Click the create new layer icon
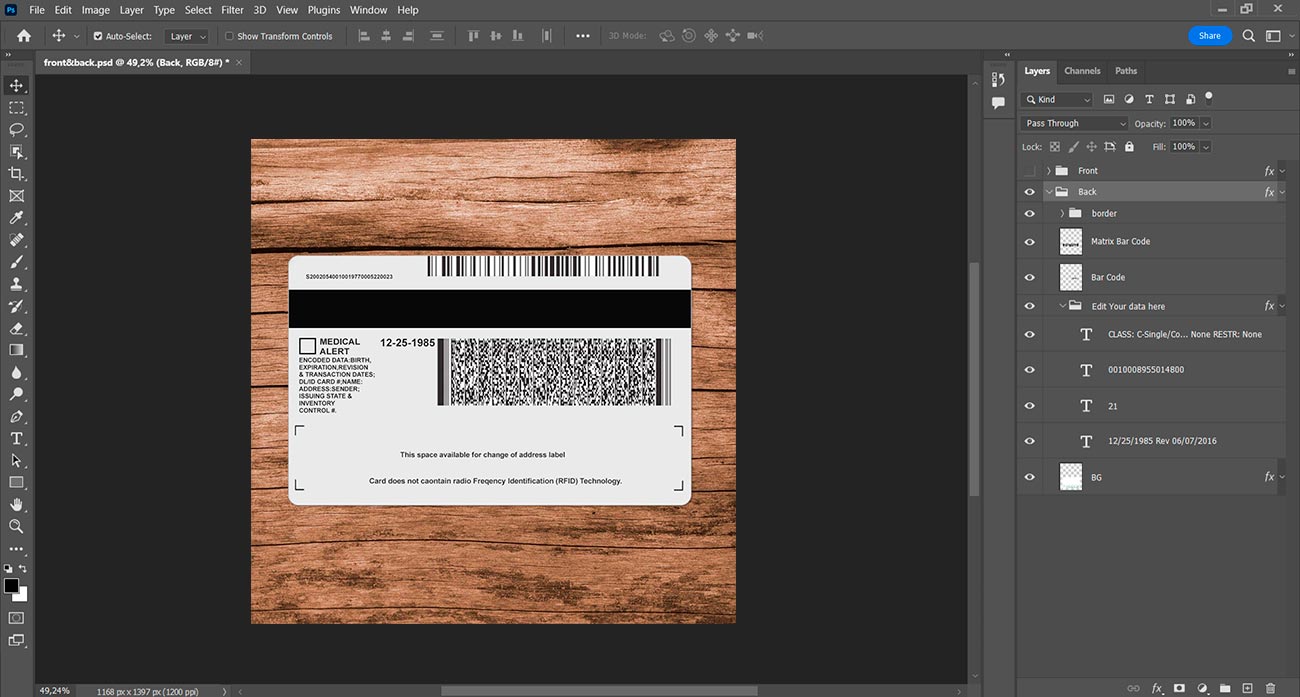The image size is (1300, 697). [1247, 688]
